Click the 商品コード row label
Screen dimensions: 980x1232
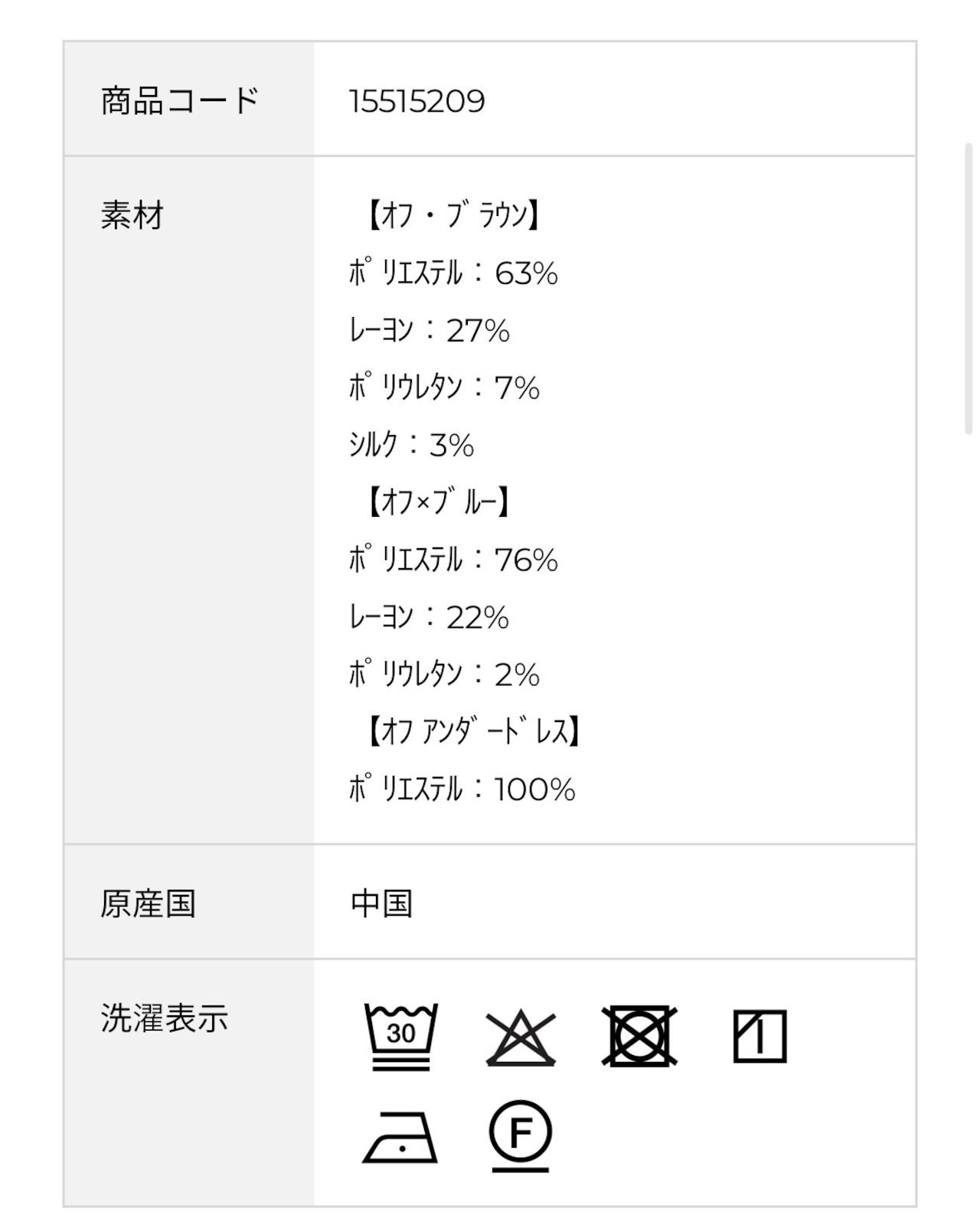(x=181, y=101)
